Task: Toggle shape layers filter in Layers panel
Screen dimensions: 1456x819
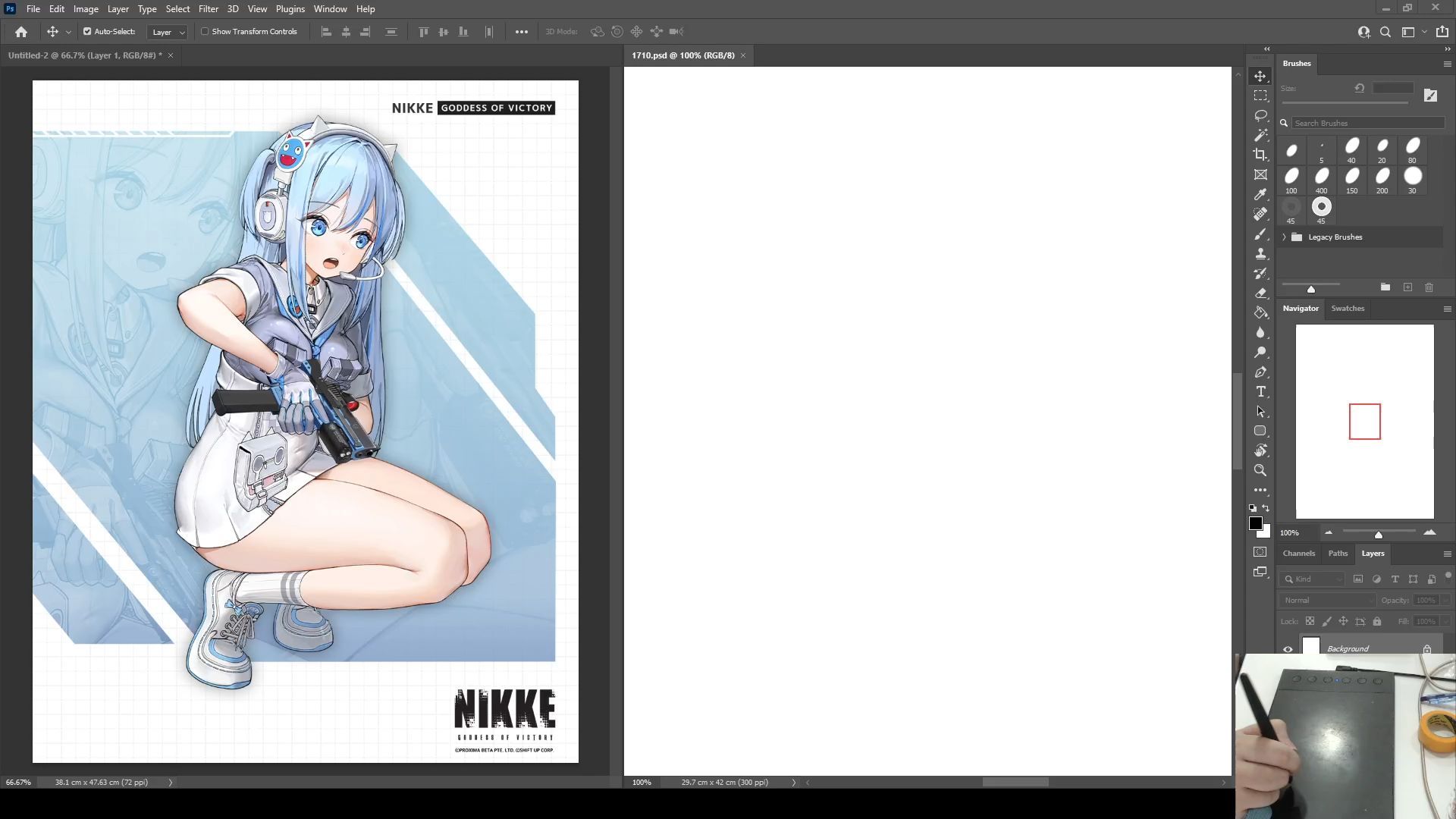Action: (1413, 579)
